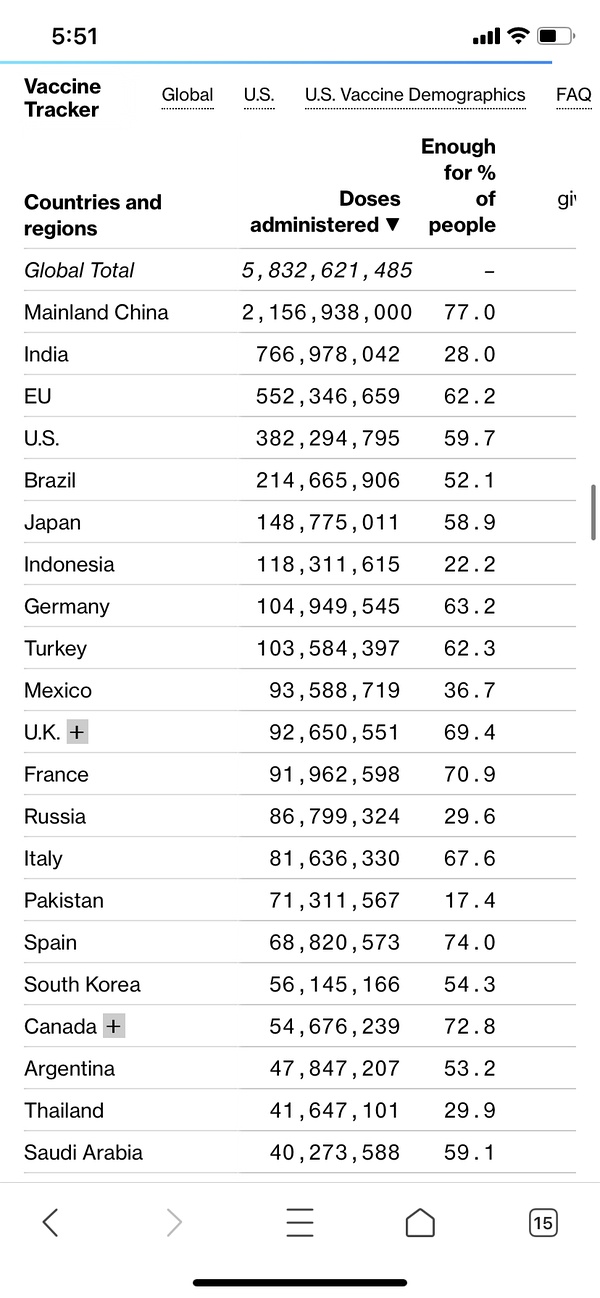Sort by Enough for % of people
This screenshot has width=600, height=1298.
click(x=460, y=186)
